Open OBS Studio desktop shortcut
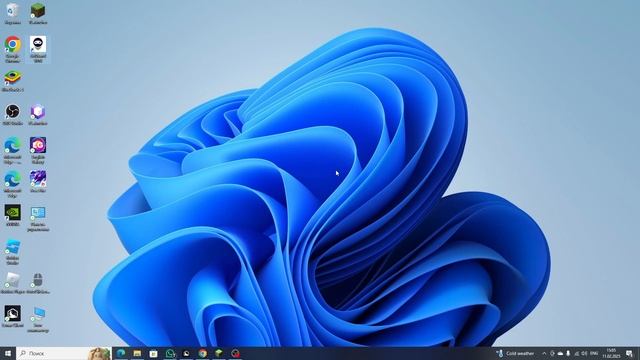Viewport: 640px width, 360px height. (13, 115)
